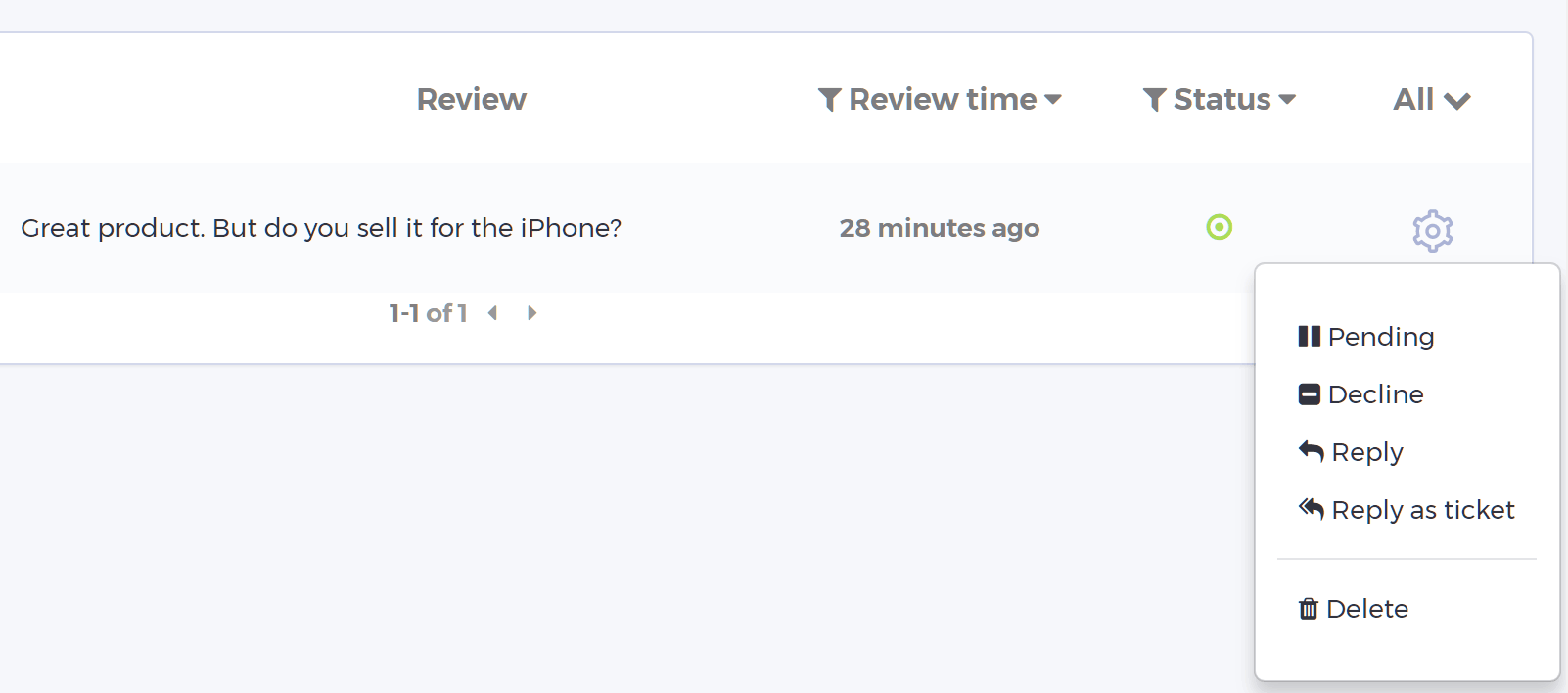
Task: Open the Status filter dropdown caret
Action: [1287, 100]
